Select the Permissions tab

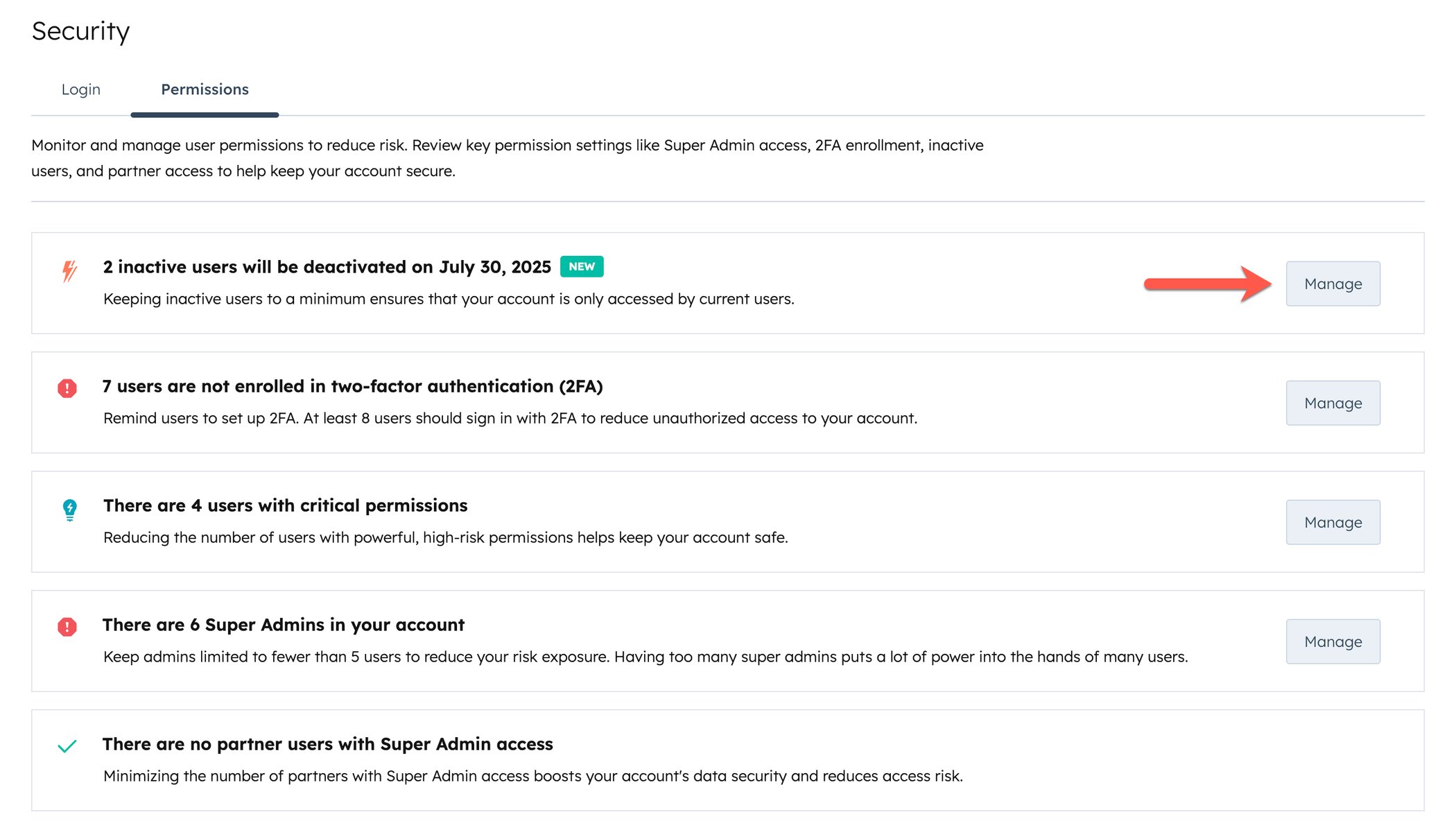[x=204, y=89]
